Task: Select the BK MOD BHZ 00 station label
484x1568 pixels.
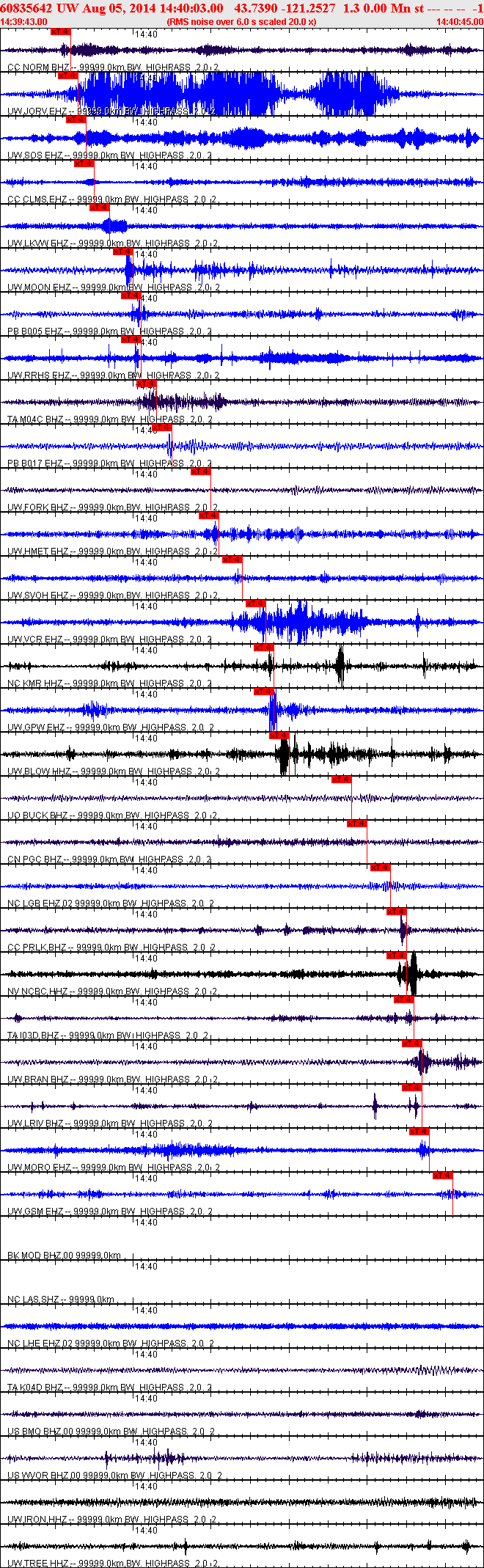Action: coord(40,1256)
